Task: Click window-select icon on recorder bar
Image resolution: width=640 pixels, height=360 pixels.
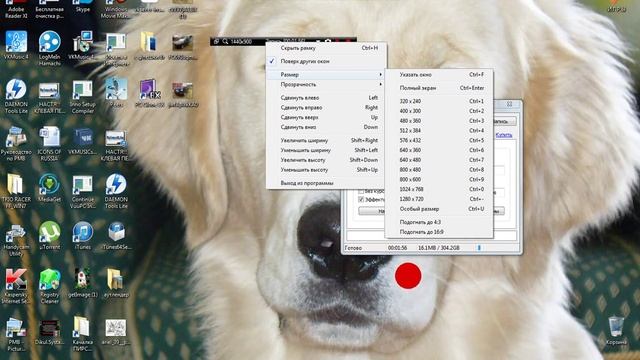Action: (x=216, y=41)
